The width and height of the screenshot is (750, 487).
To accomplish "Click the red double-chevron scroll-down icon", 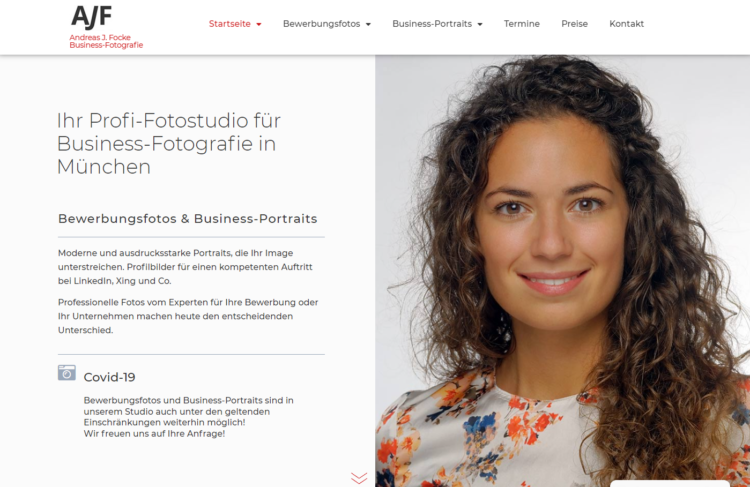I will pos(359,478).
